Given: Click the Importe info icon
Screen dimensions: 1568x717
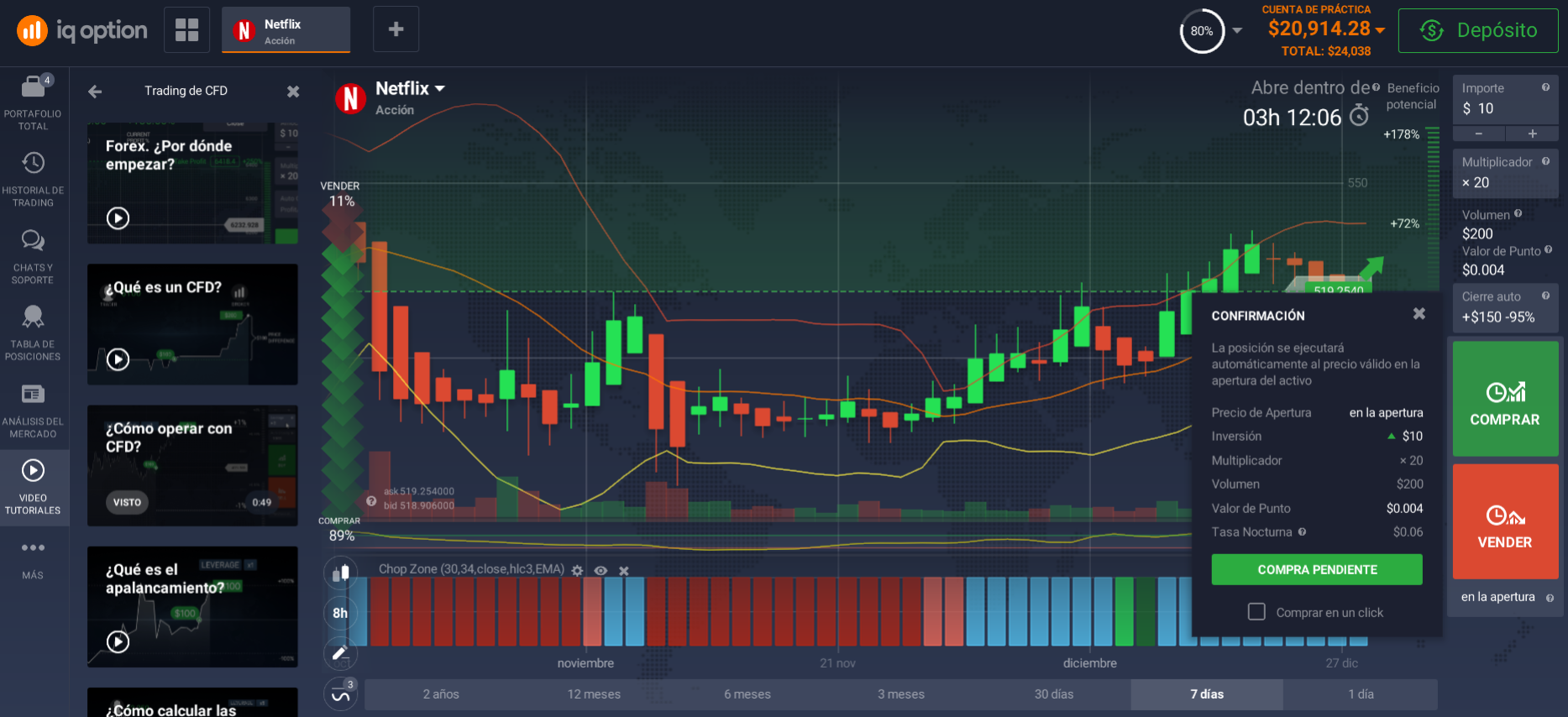Looking at the screenshot, I should tap(1545, 87).
